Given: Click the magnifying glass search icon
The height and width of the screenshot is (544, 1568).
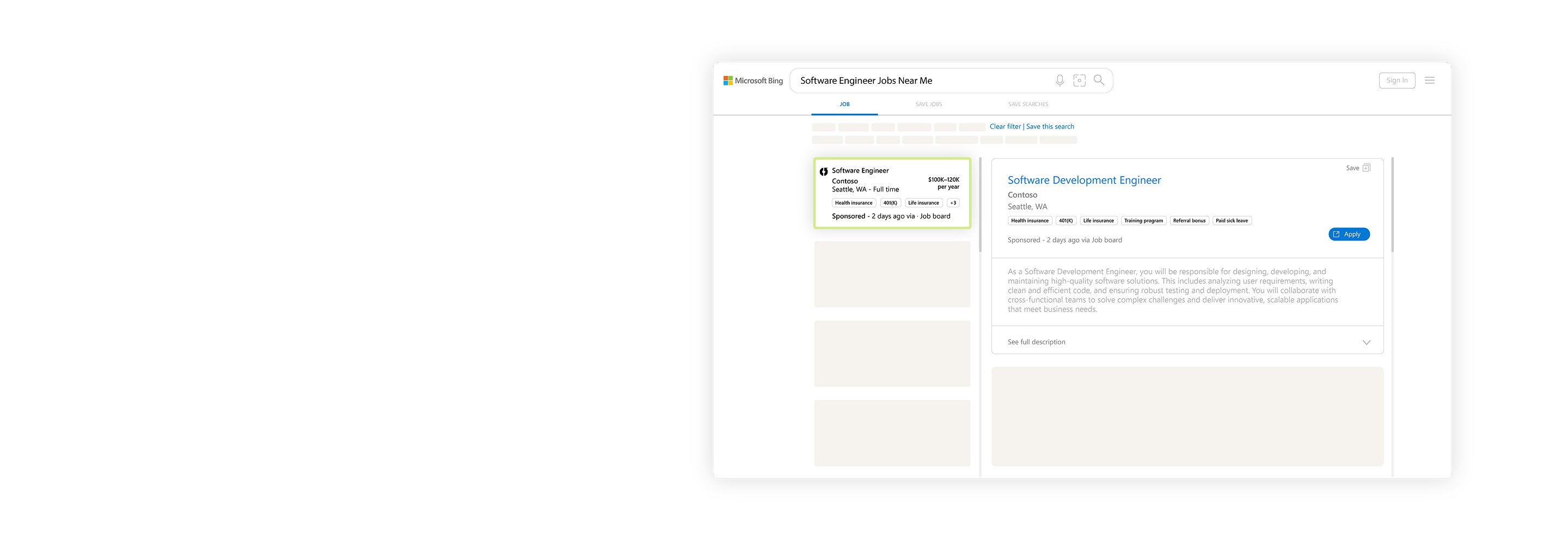Looking at the screenshot, I should coord(1099,80).
